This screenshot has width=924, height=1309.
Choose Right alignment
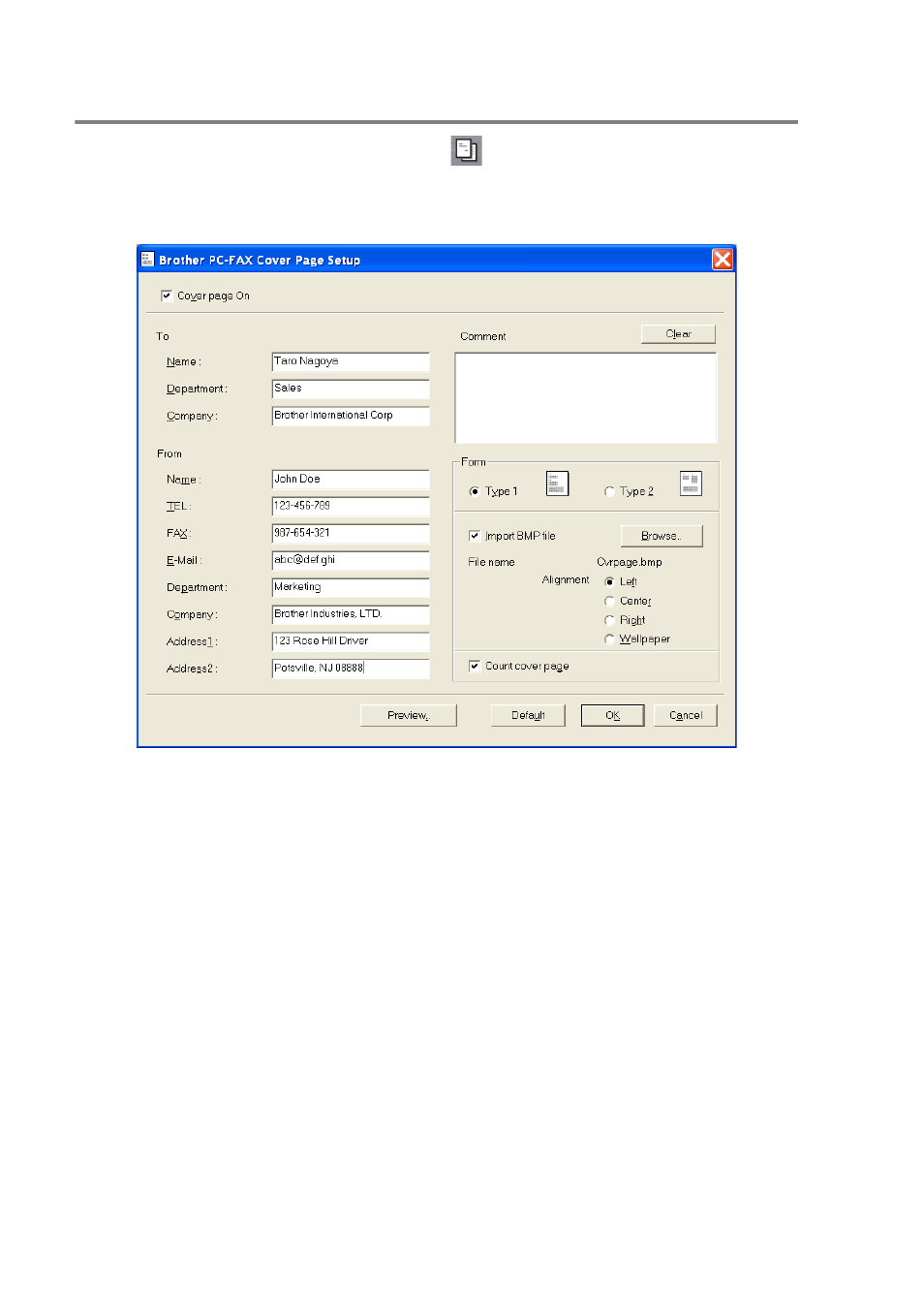coord(609,620)
